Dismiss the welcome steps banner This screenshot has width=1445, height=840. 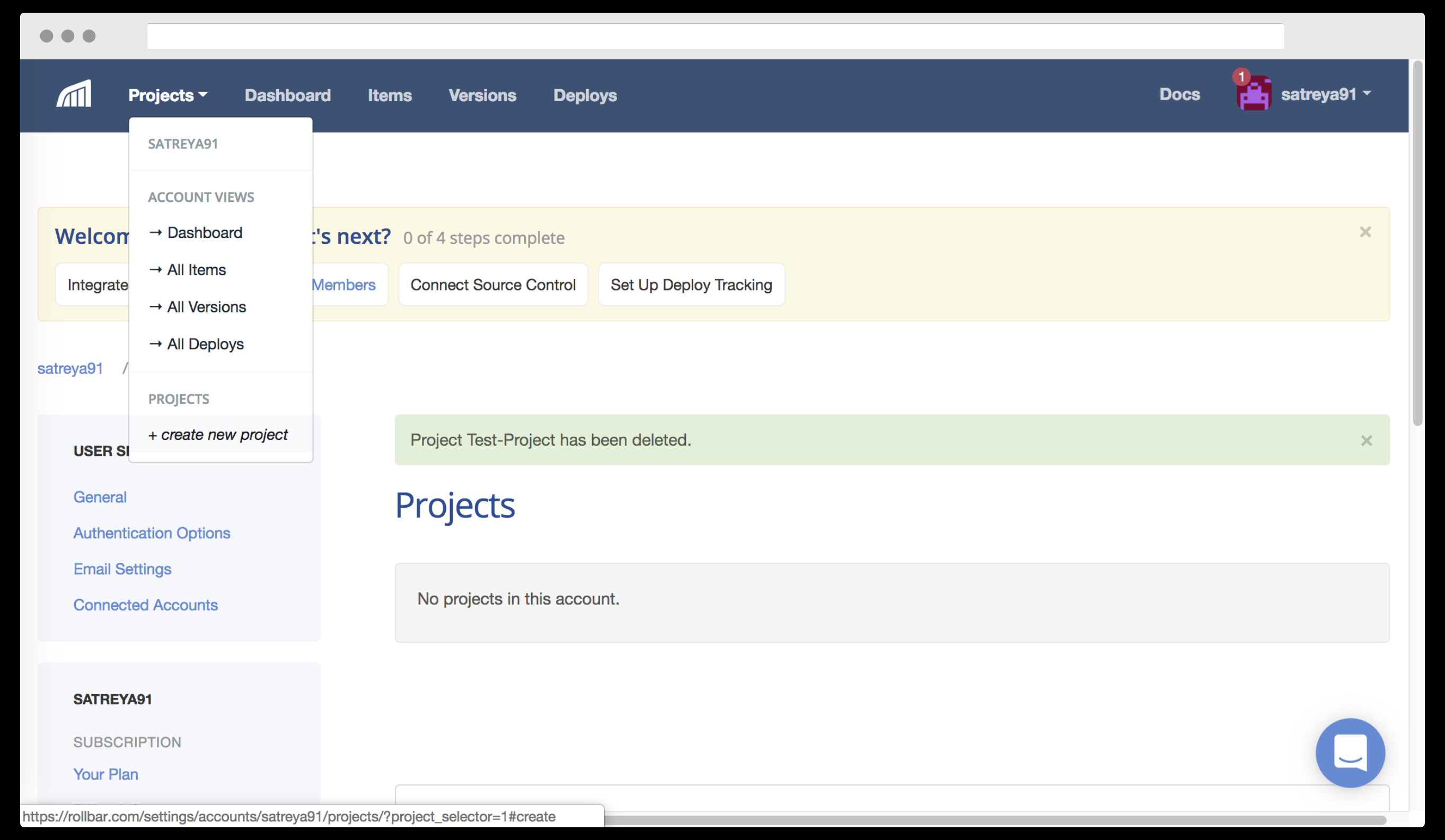click(1365, 232)
